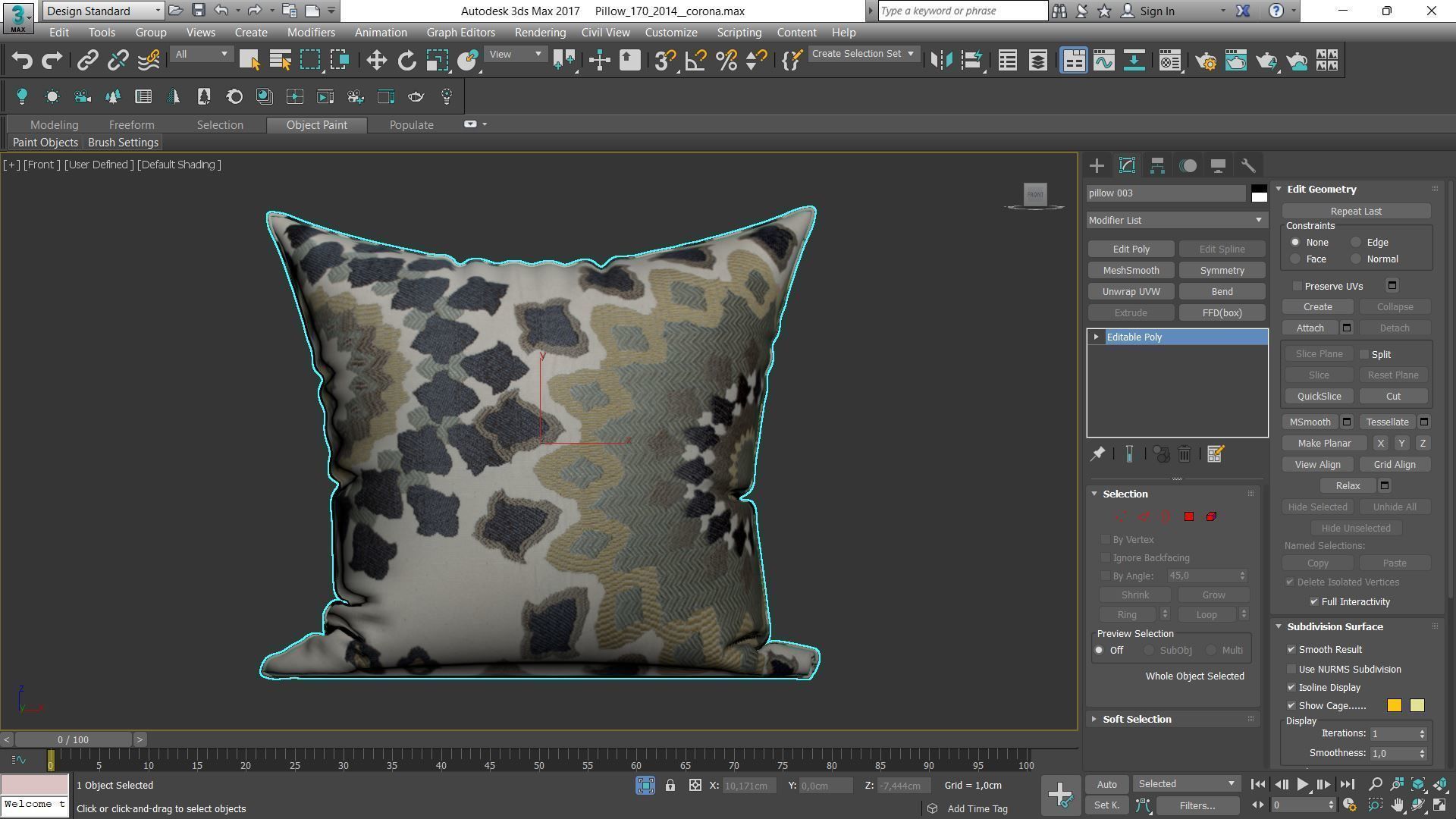Screen dimensions: 1456x819
Task: Open the Curve Editor icon
Action: click(x=1103, y=61)
